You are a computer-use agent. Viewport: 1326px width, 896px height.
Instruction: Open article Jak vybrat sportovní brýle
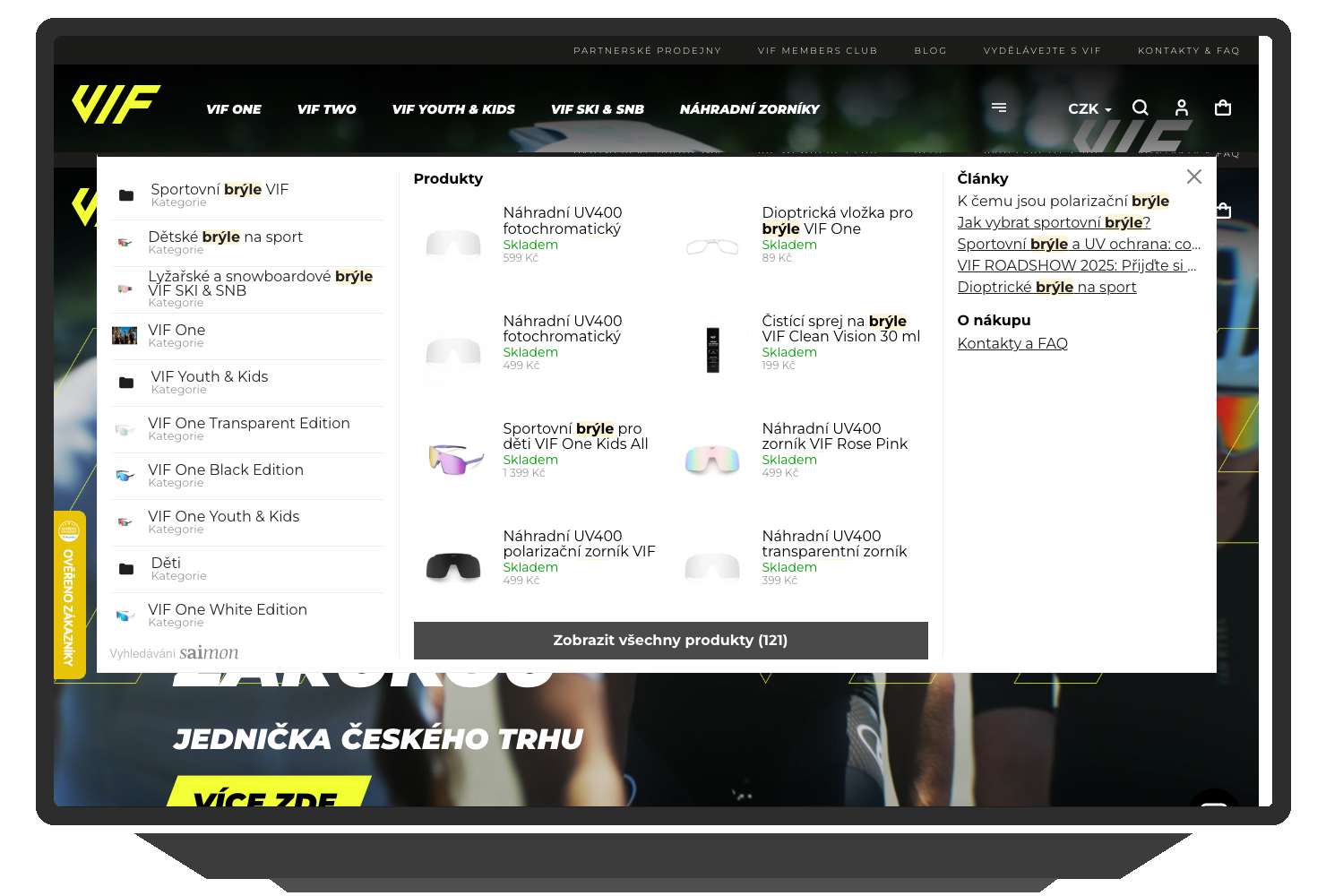point(1053,222)
